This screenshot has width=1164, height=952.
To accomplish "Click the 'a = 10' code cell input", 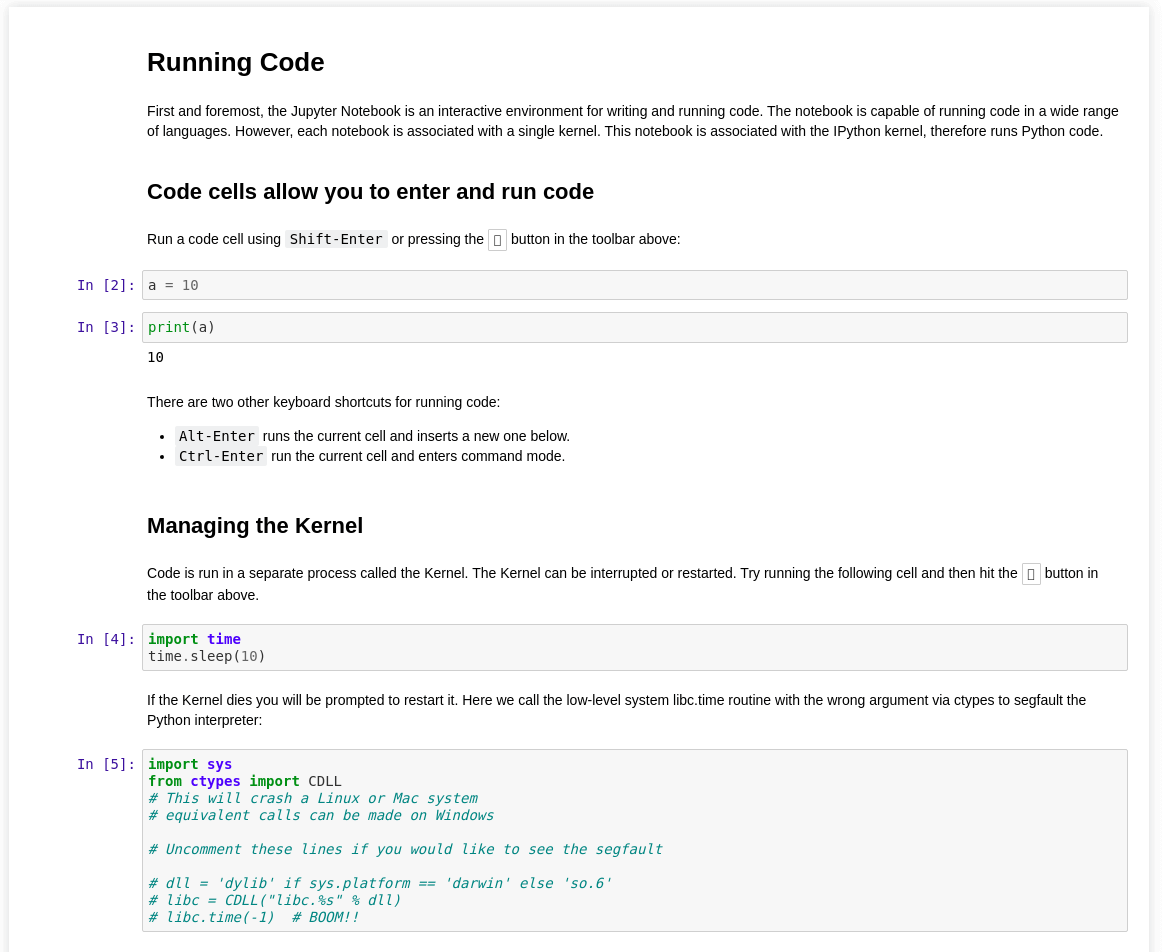I will [x=635, y=285].
